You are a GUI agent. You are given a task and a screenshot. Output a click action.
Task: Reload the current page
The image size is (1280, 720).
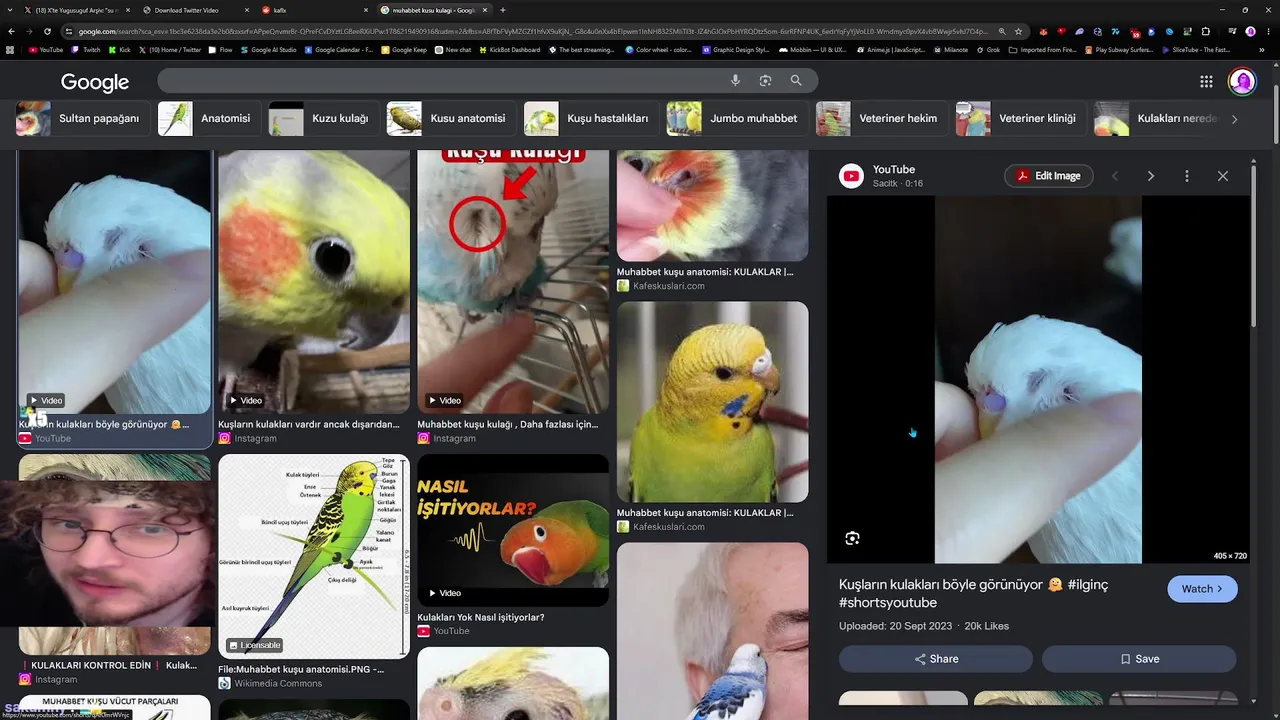point(47,31)
